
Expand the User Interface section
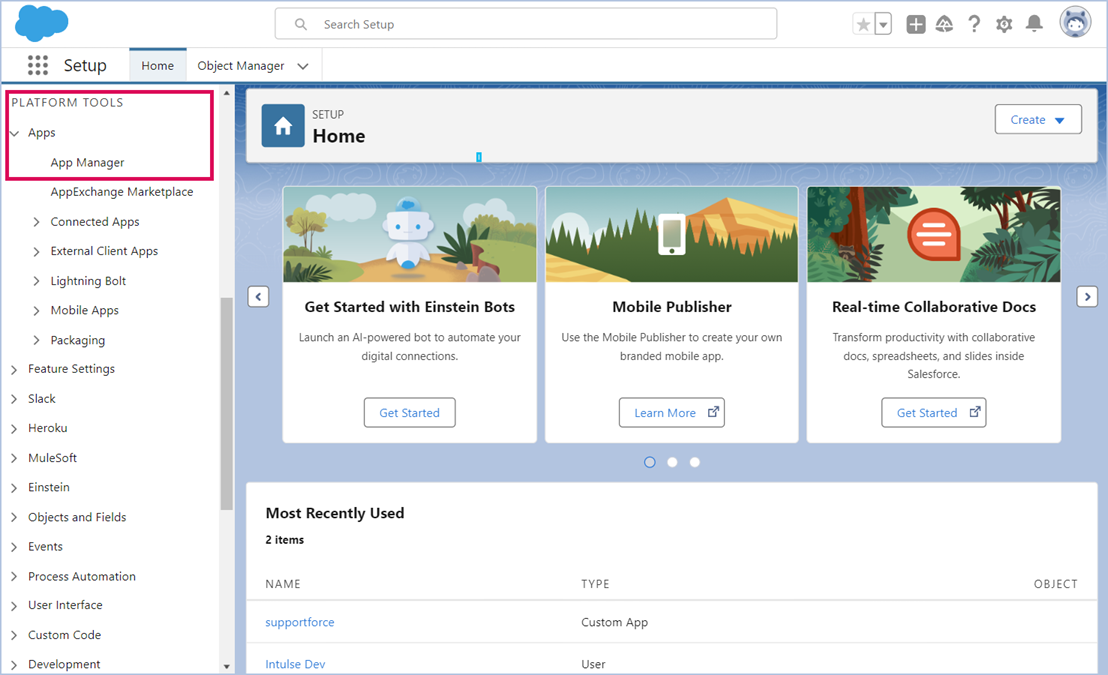click(14, 606)
